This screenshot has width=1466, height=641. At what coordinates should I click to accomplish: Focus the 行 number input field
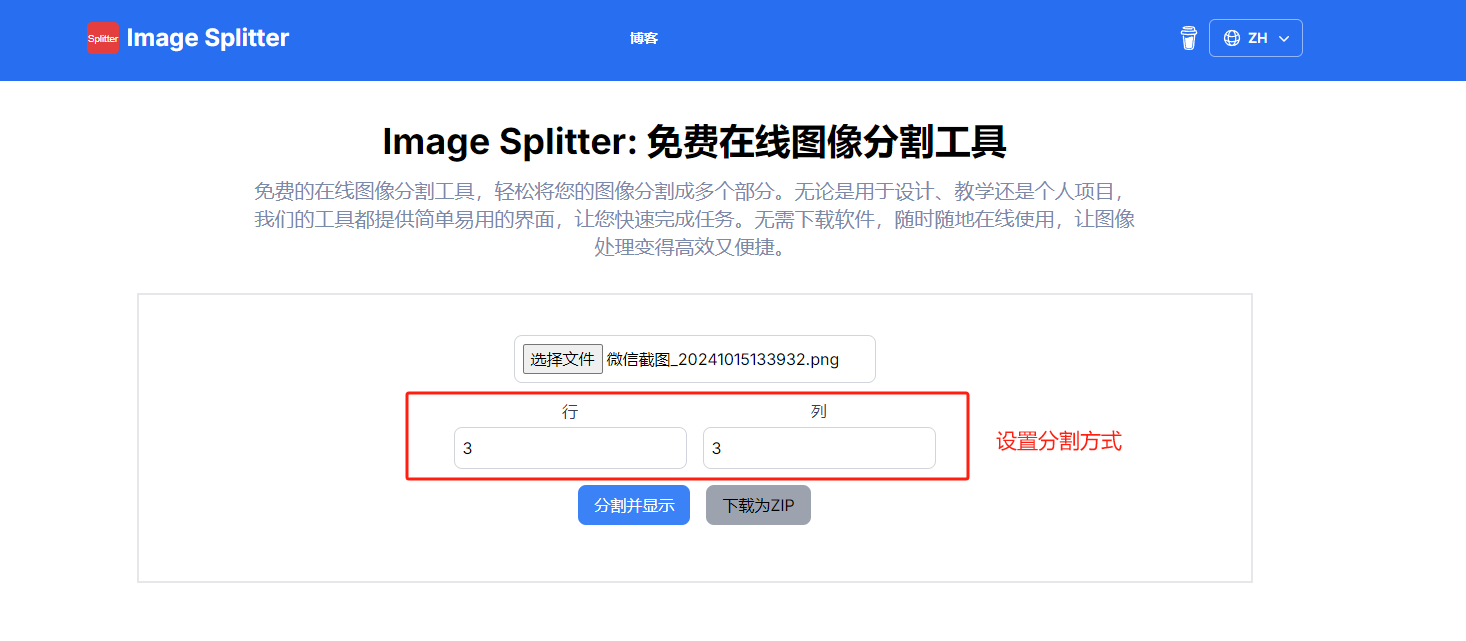(x=570, y=448)
